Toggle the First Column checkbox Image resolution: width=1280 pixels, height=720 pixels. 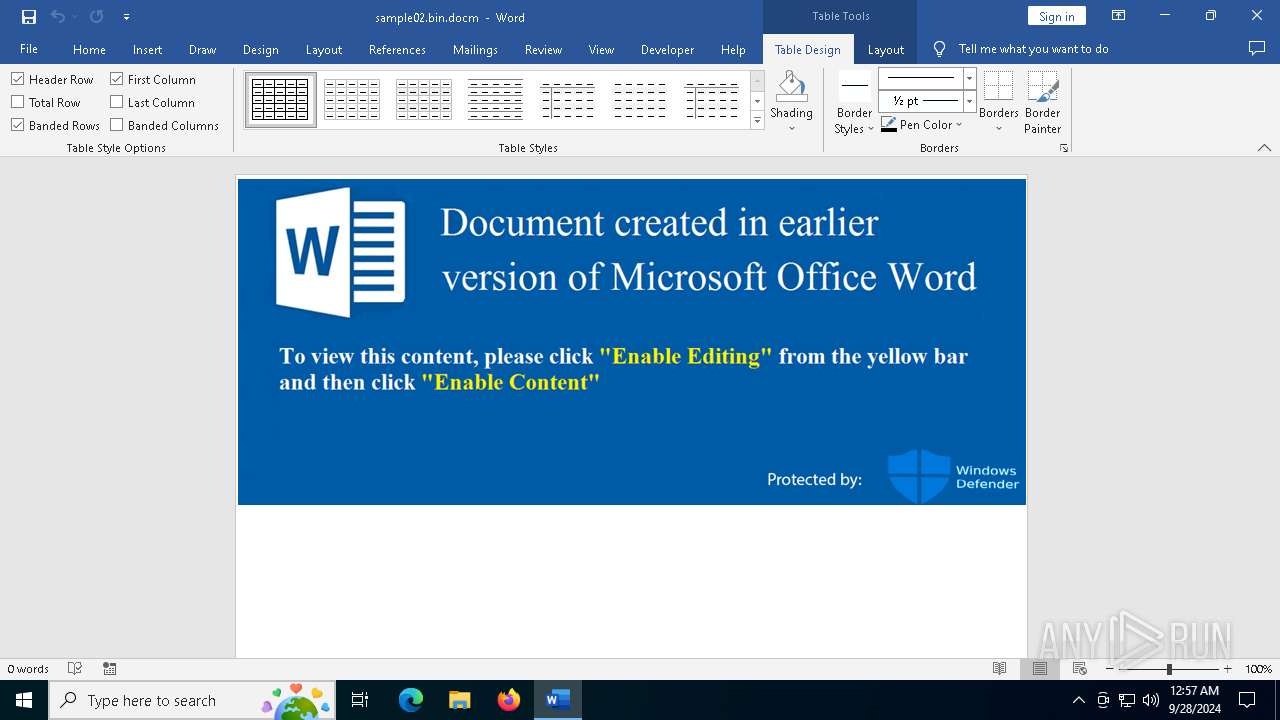pyautogui.click(x=117, y=79)
